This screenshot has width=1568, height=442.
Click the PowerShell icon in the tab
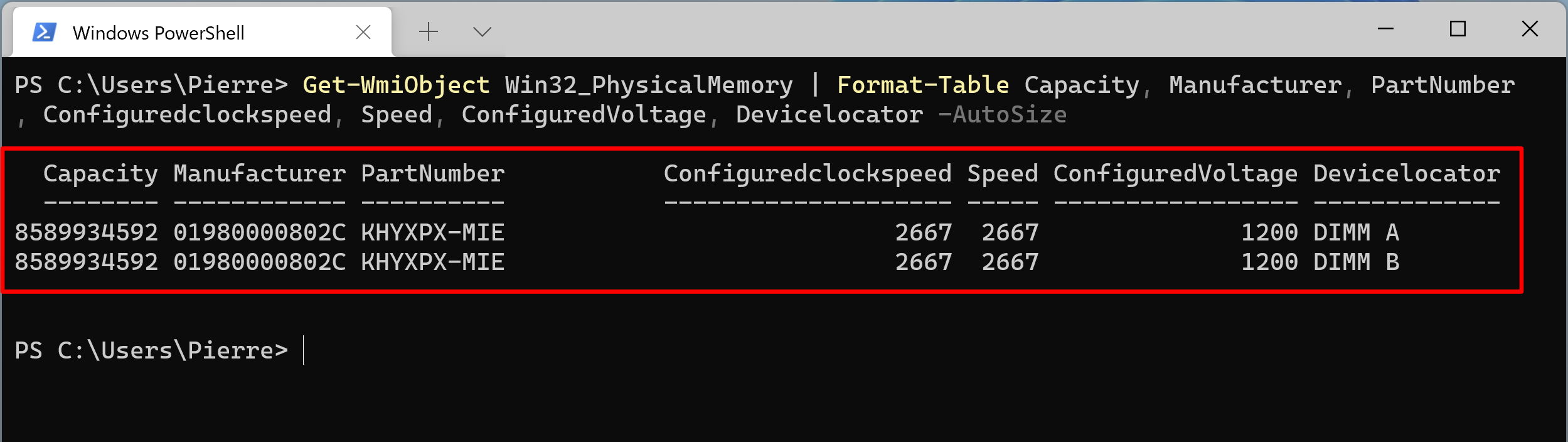pos(45,32)
